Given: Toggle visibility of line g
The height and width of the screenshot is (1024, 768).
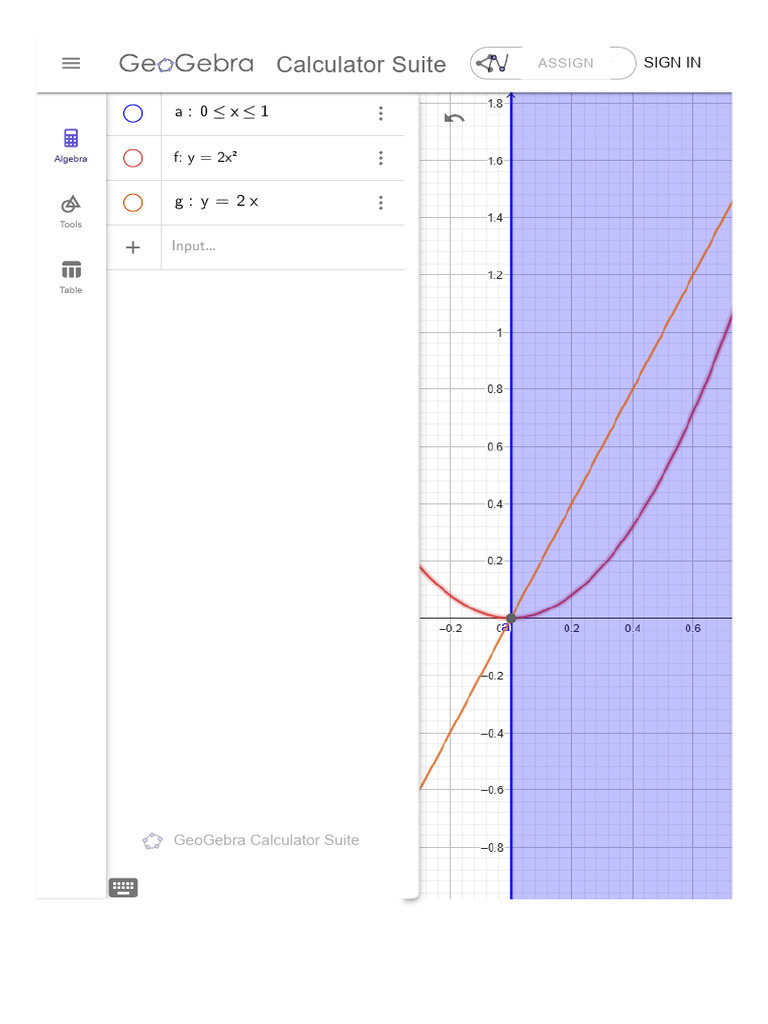Looking at the screenshot, I should [x=133, y=202].
